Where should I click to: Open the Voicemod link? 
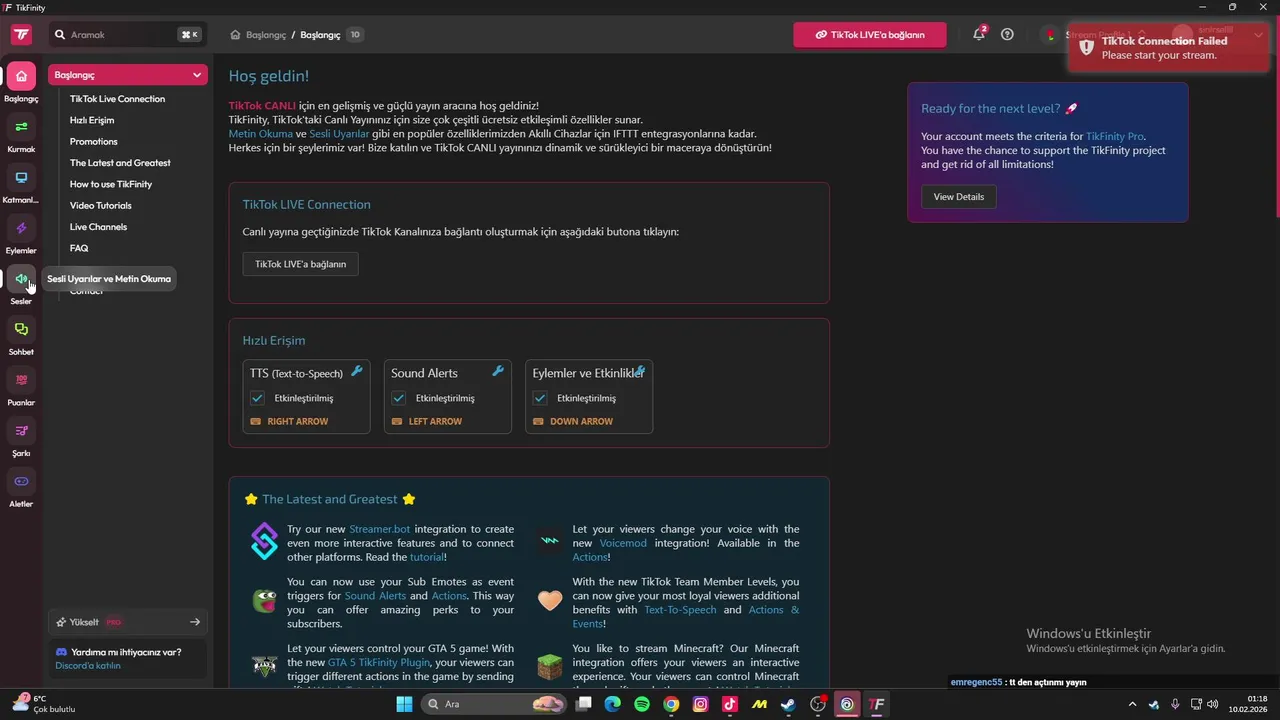623,543
